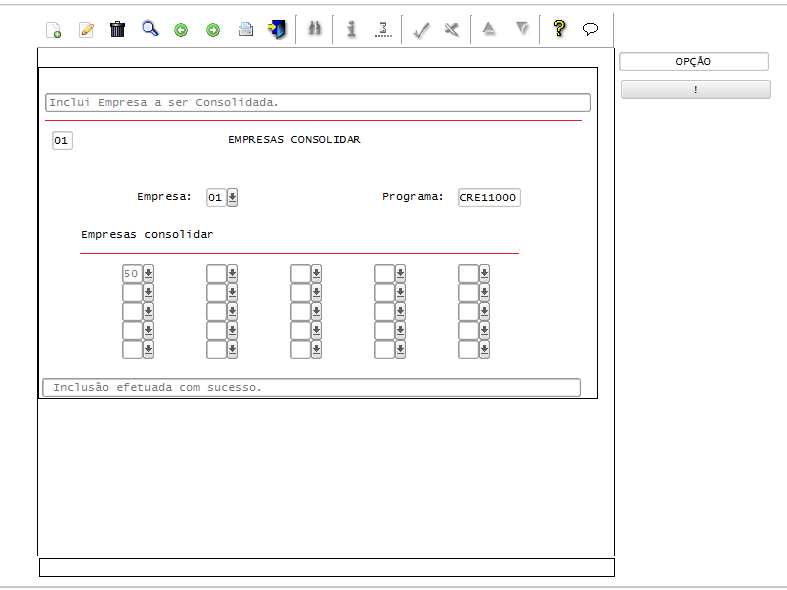Click the 'Inclui Empresa a ser Consolidada.' field
Image resolution: width=787 pixels, height=590 pixels.
coord(318,102)
